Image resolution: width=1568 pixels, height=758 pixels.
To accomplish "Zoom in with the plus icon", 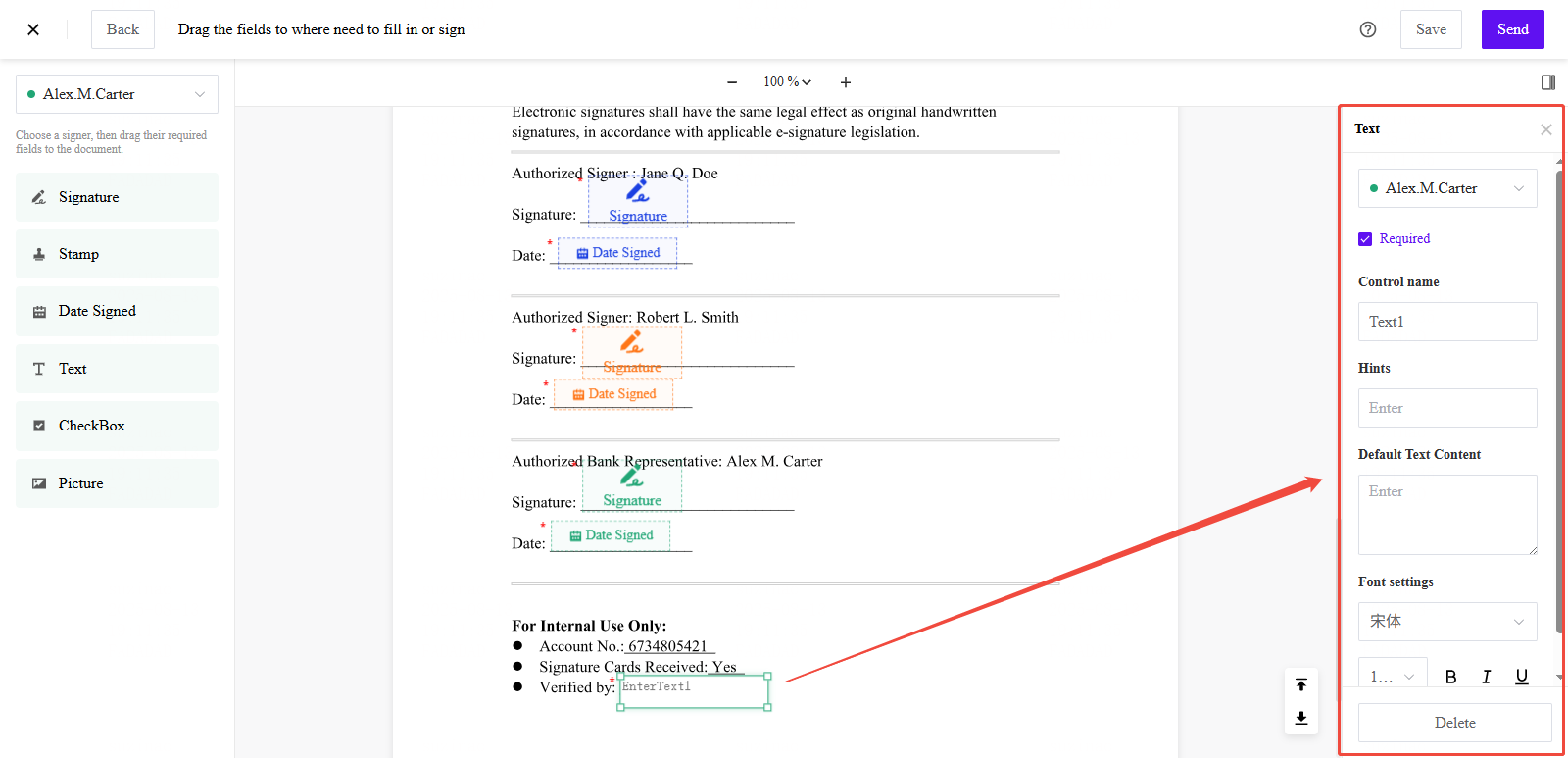I will [x=846, y=82].
